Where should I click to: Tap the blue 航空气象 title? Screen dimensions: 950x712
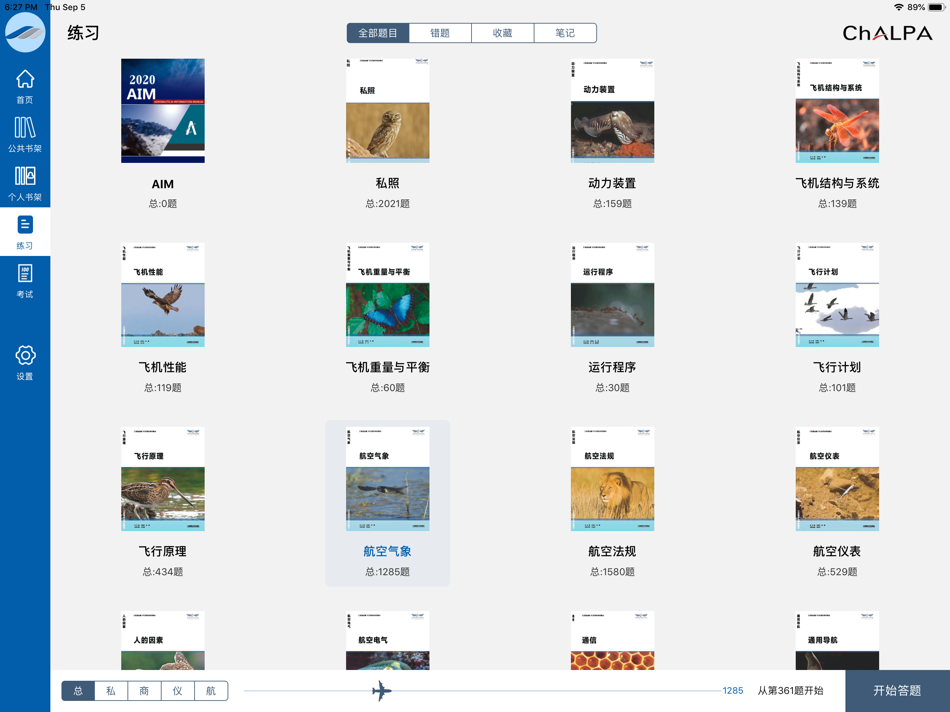coord(388,551)
